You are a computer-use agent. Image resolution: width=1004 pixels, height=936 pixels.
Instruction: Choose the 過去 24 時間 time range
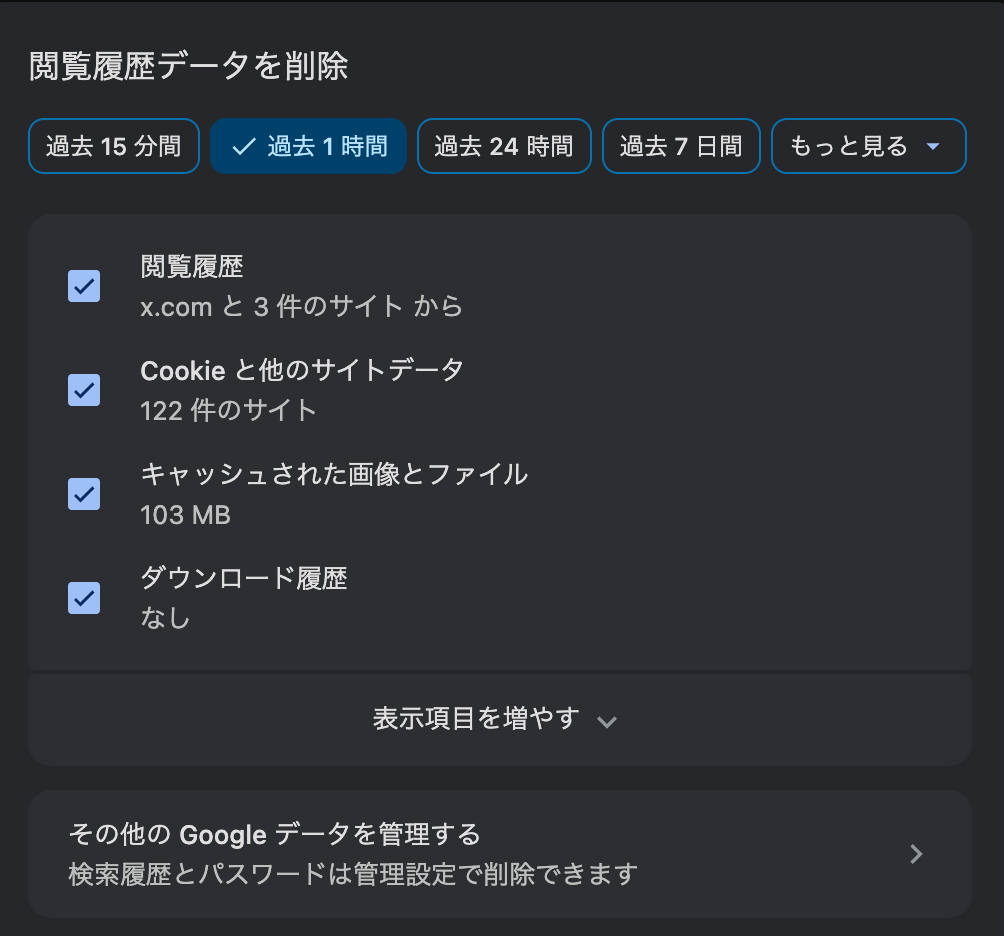(503, 147)
